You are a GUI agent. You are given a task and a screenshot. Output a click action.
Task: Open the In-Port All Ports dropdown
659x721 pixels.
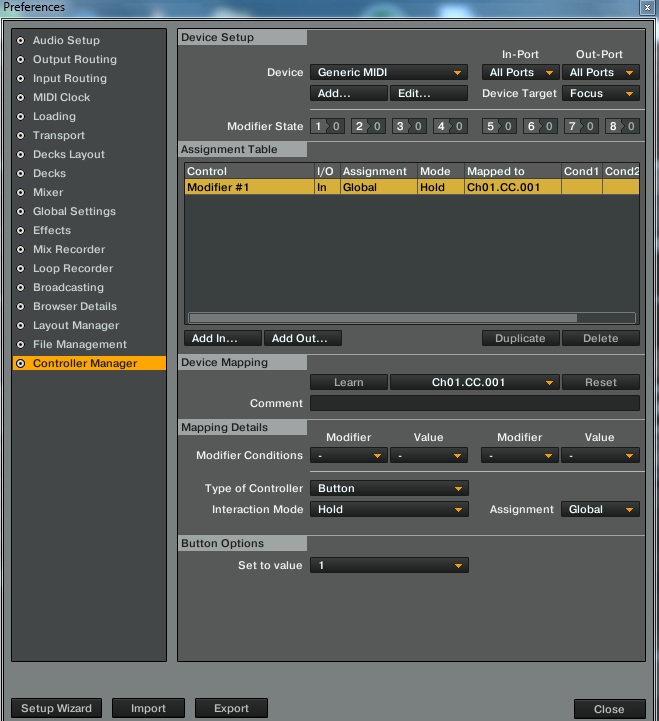(521, 72)
